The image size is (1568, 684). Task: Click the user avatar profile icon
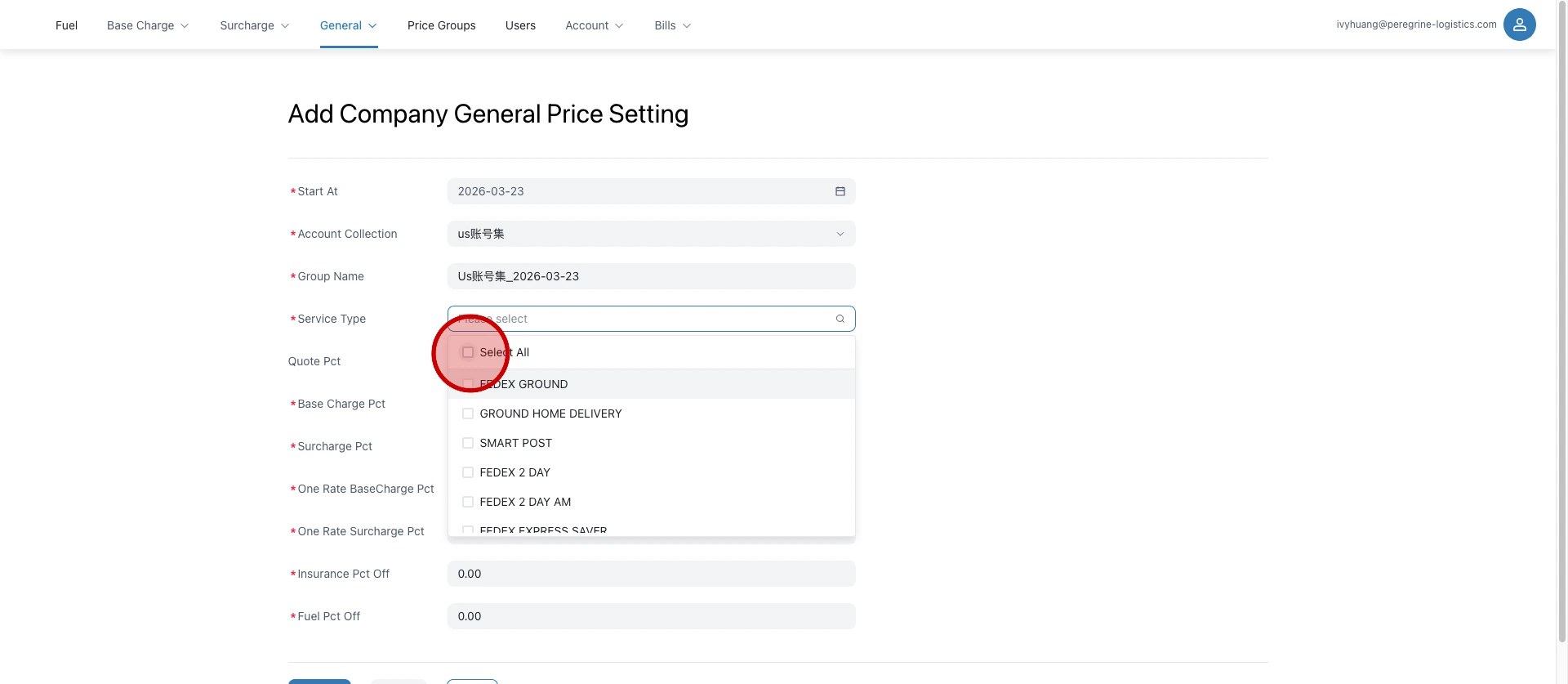coord(1519,25)
